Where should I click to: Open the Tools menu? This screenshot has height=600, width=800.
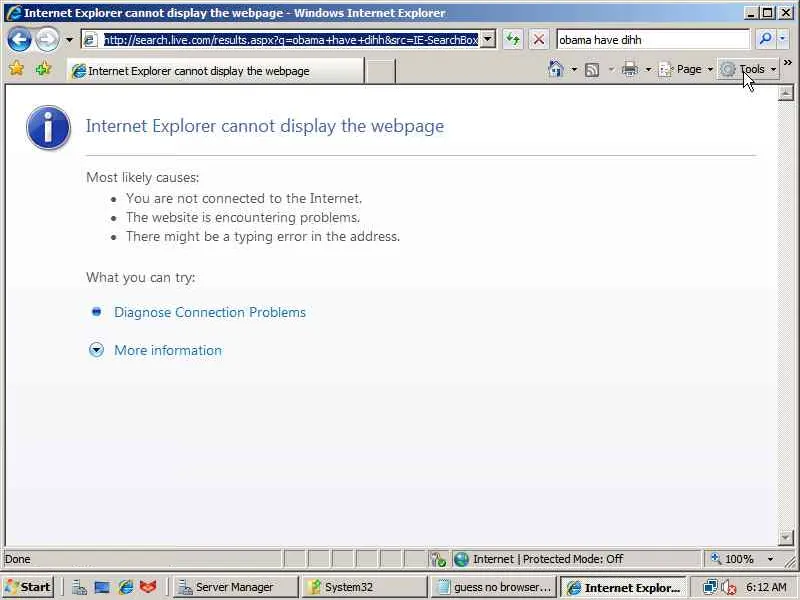[x=748, y=69]
